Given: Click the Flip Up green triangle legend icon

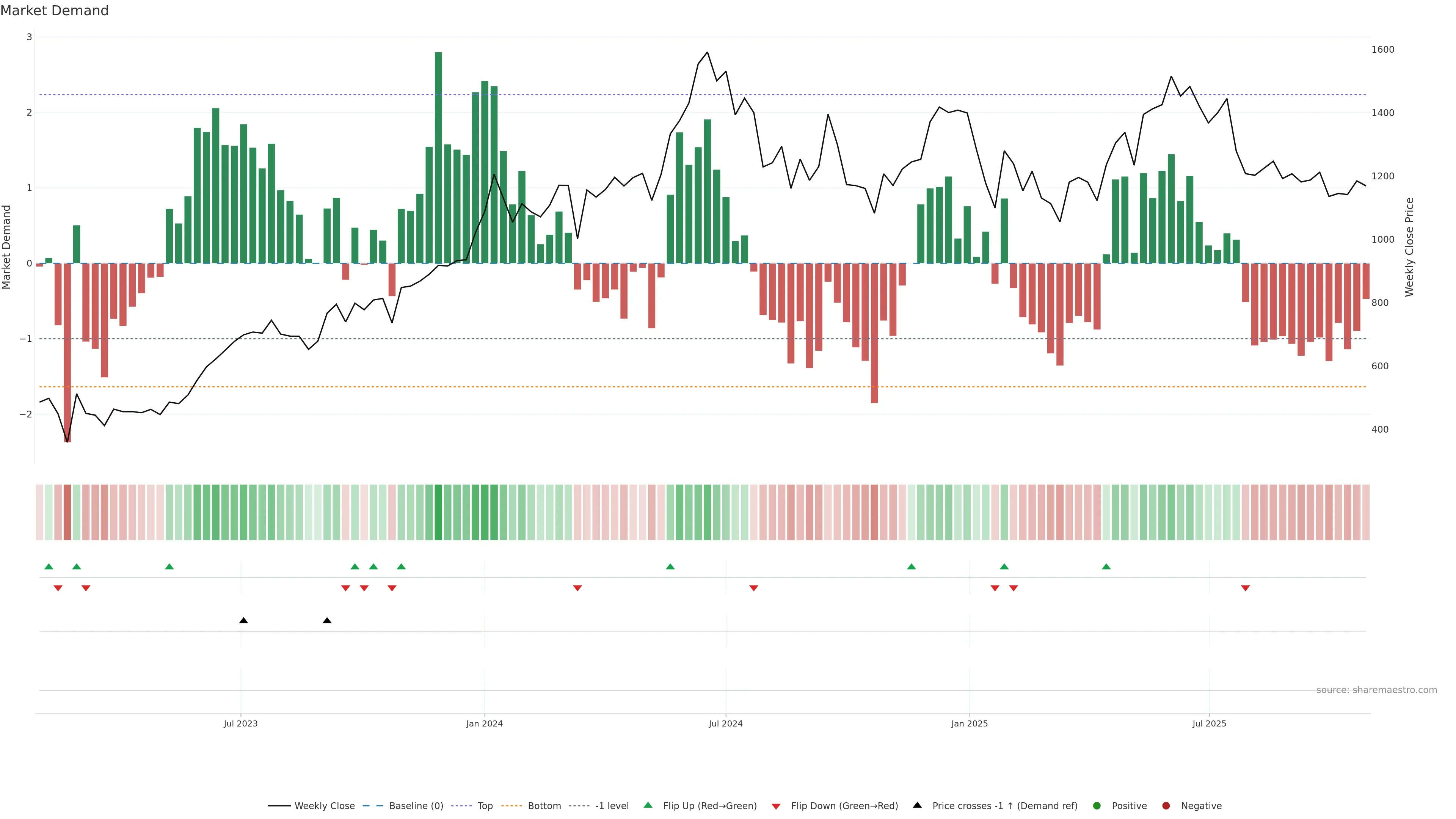Looking at the screenshot, I should point(648,805).
